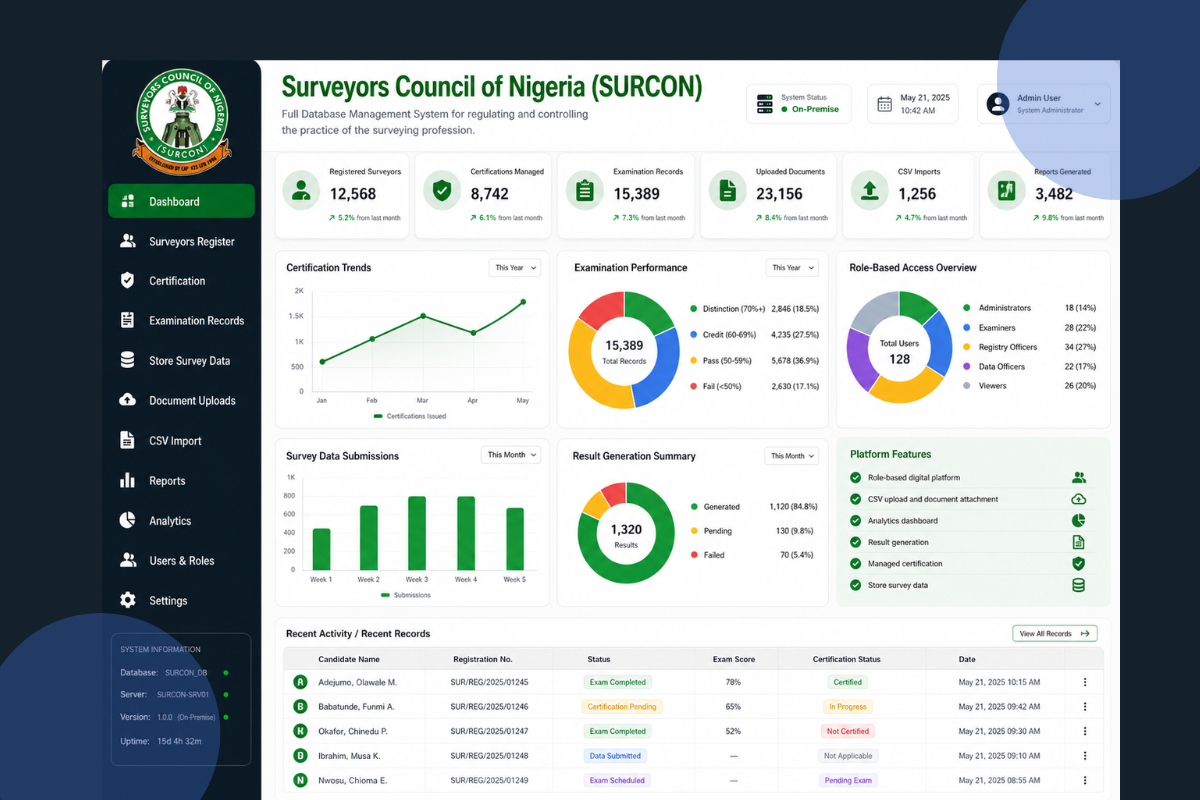Click the Not Certified badge
This screenshot has height=800, width=1200.
point(847,731)
